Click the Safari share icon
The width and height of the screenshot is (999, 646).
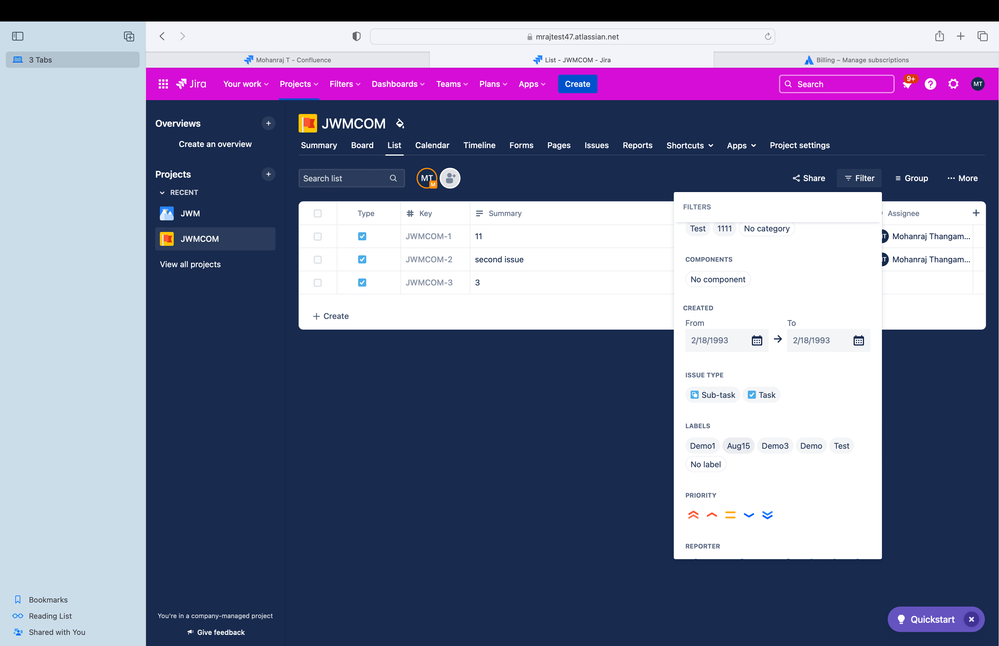(x=939, y=36)
